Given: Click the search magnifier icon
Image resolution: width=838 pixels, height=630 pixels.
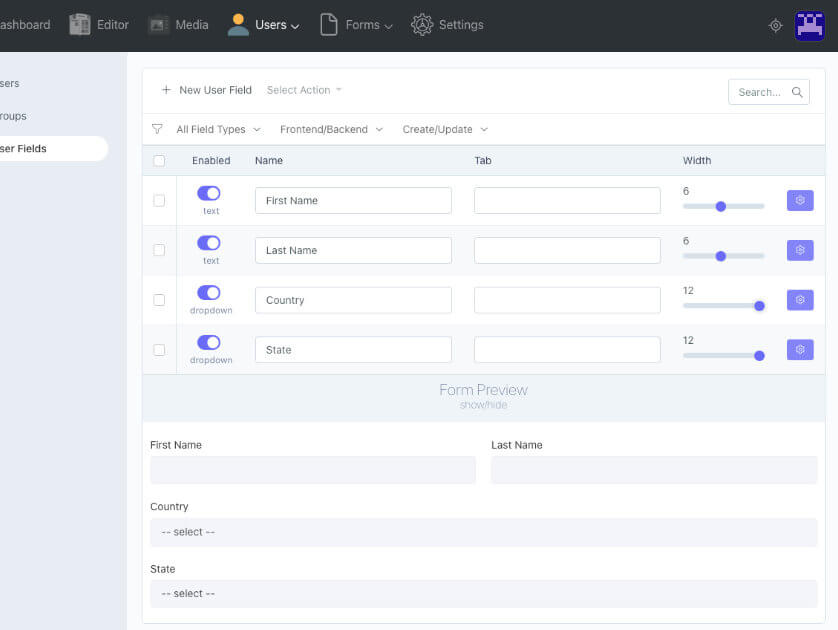Looking at the screenshot, I should pyautogui.click(x=797, y=92).
